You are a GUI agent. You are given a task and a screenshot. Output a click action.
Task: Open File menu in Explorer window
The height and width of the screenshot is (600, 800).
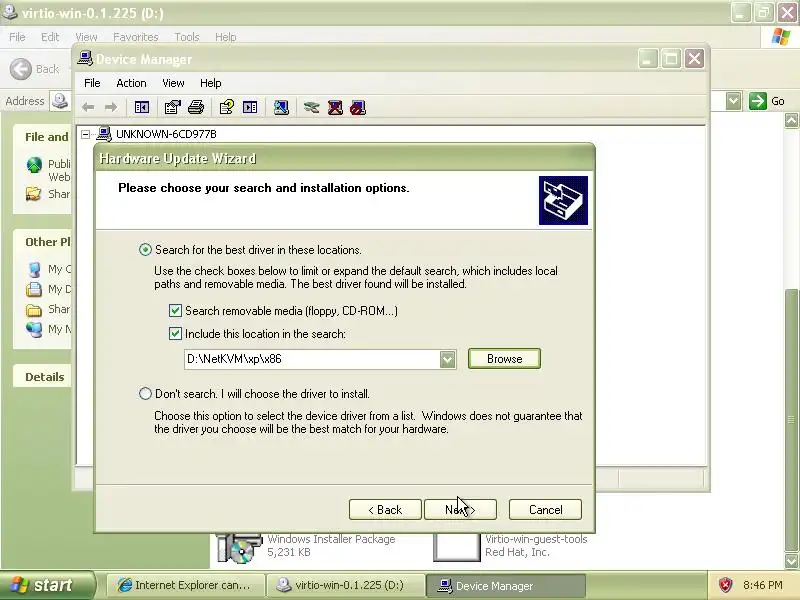(17, 37)
